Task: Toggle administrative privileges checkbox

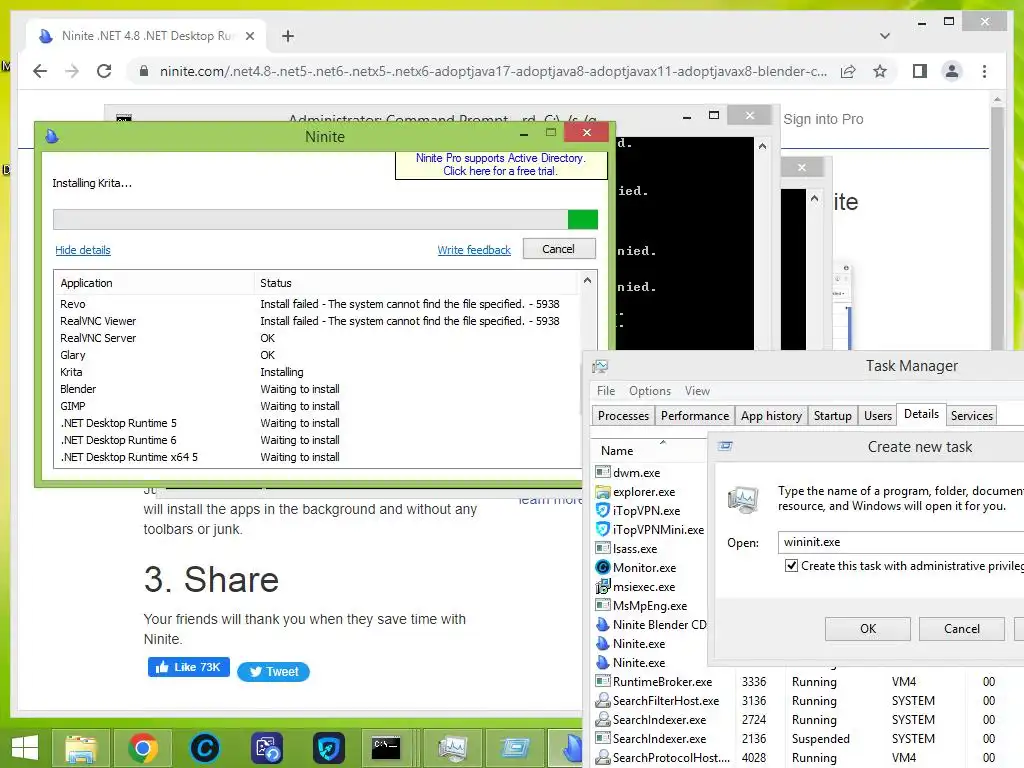Action: (792, 566)
